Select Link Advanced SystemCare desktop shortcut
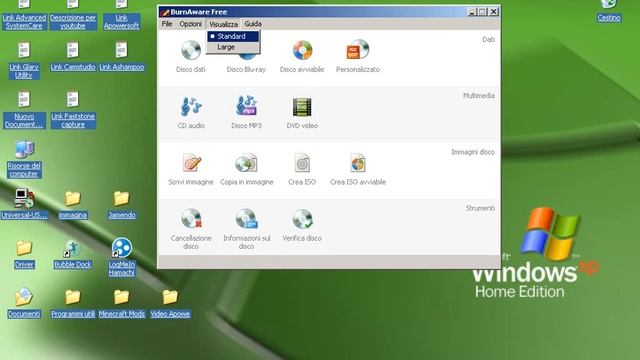640x360 pixels. 24,15
